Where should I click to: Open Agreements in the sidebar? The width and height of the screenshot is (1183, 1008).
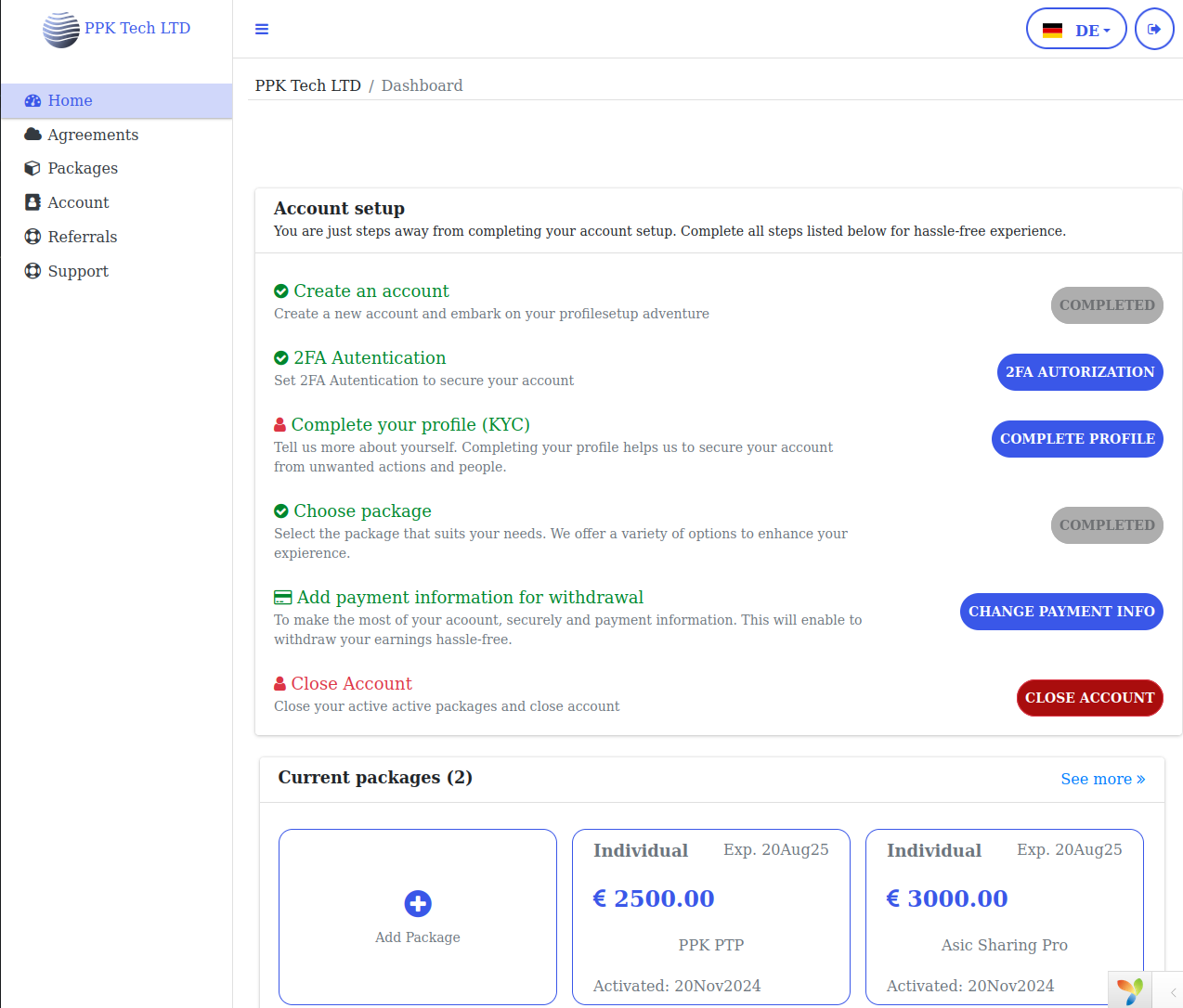pyautogui.click(x=93, y=135)
